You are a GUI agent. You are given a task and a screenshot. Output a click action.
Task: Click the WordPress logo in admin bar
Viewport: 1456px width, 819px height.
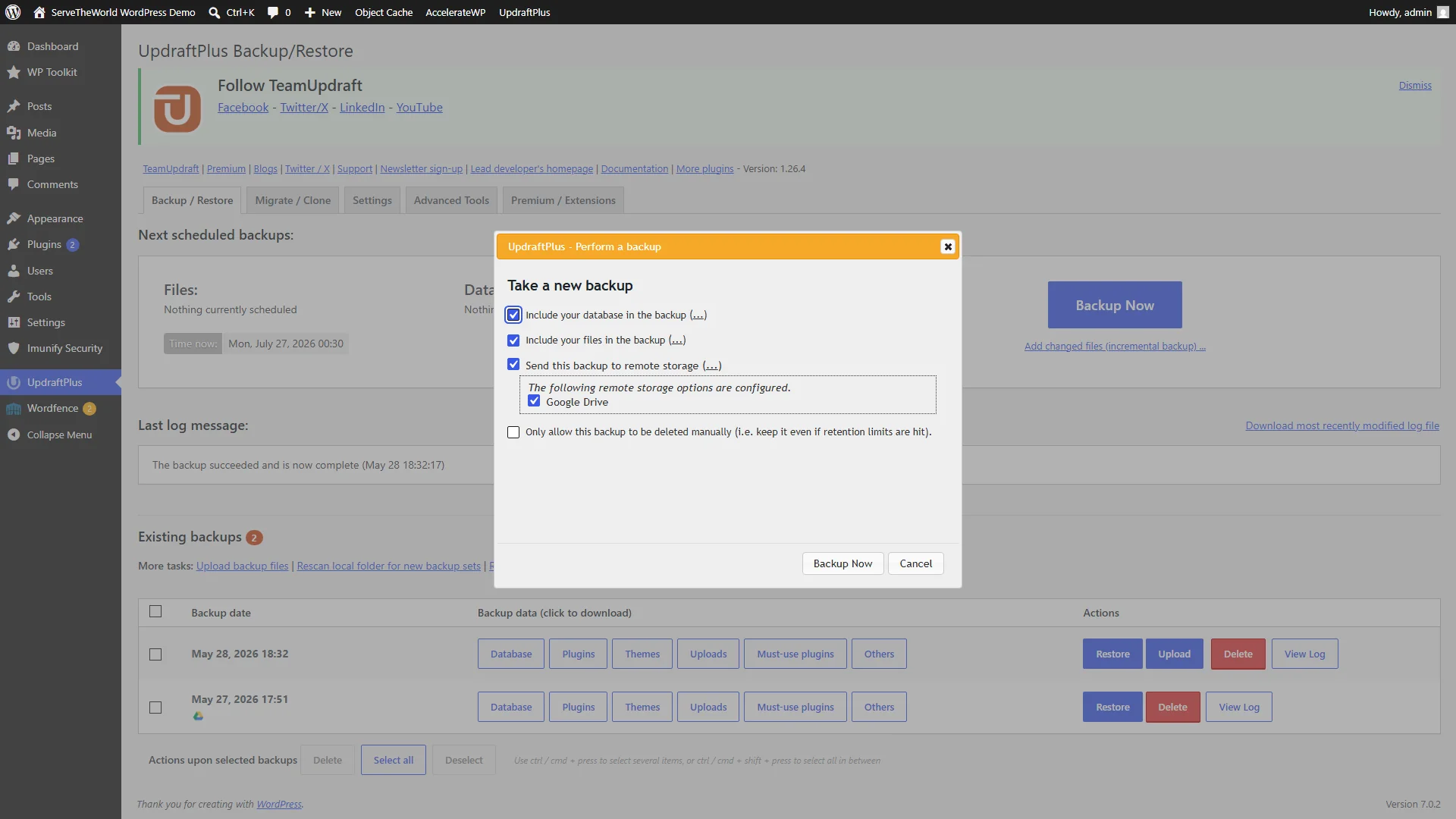click(x=13, y=12)
